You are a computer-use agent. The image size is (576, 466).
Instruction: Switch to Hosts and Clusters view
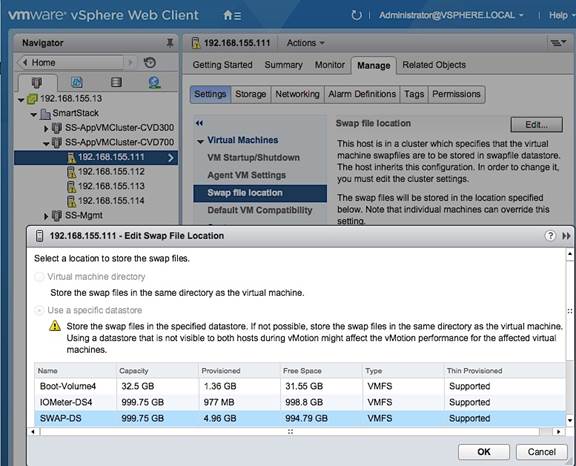(x=37, y=82)
